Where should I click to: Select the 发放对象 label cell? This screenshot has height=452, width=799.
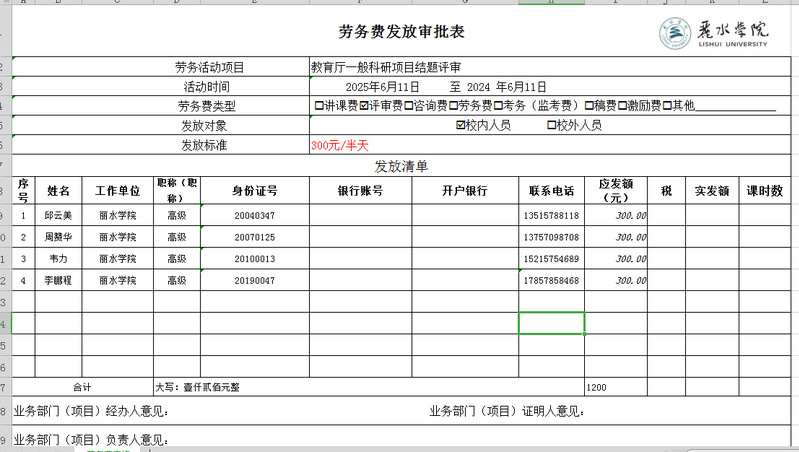161,125
